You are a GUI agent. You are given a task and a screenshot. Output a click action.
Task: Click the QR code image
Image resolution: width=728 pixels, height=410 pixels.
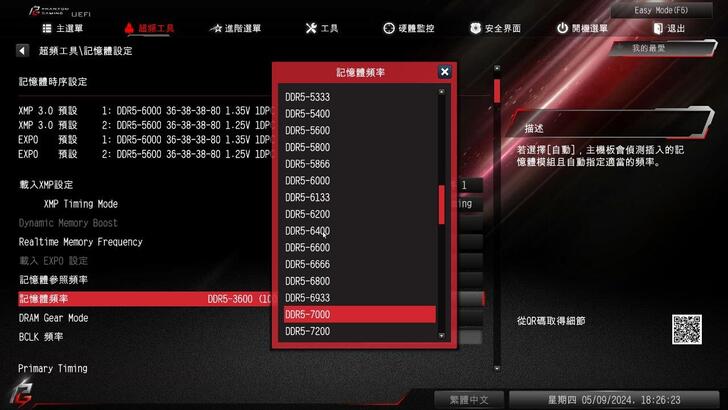click(687, 329)
